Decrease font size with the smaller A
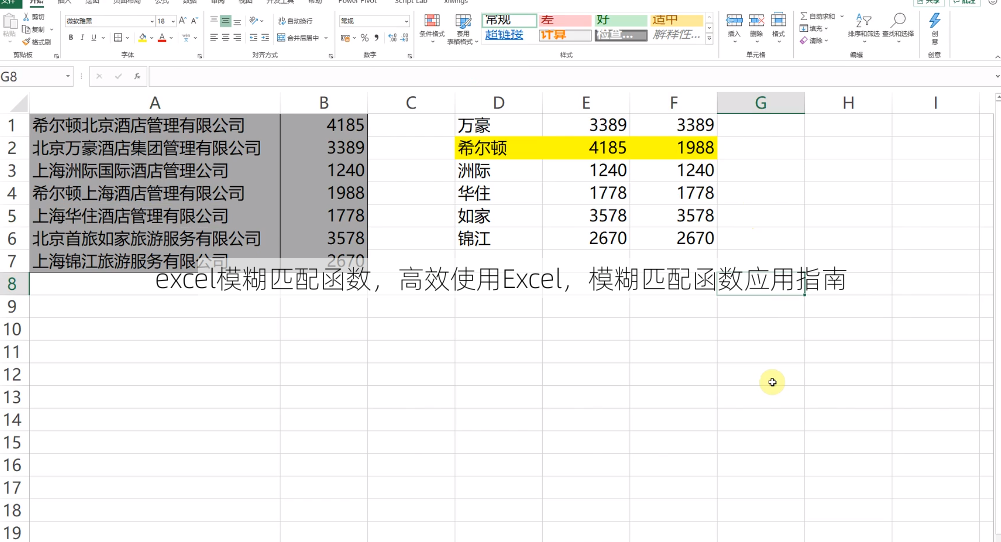The image size is (1001, 542). [x=194, y=20]
